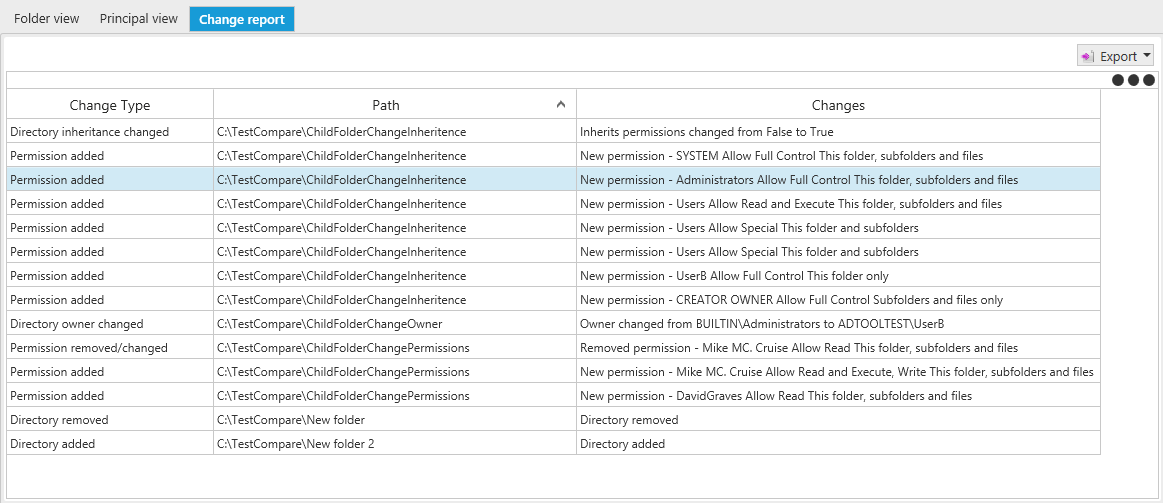Select the Permission removed/changed row
Screen dimensions: 1163x503
553,347
